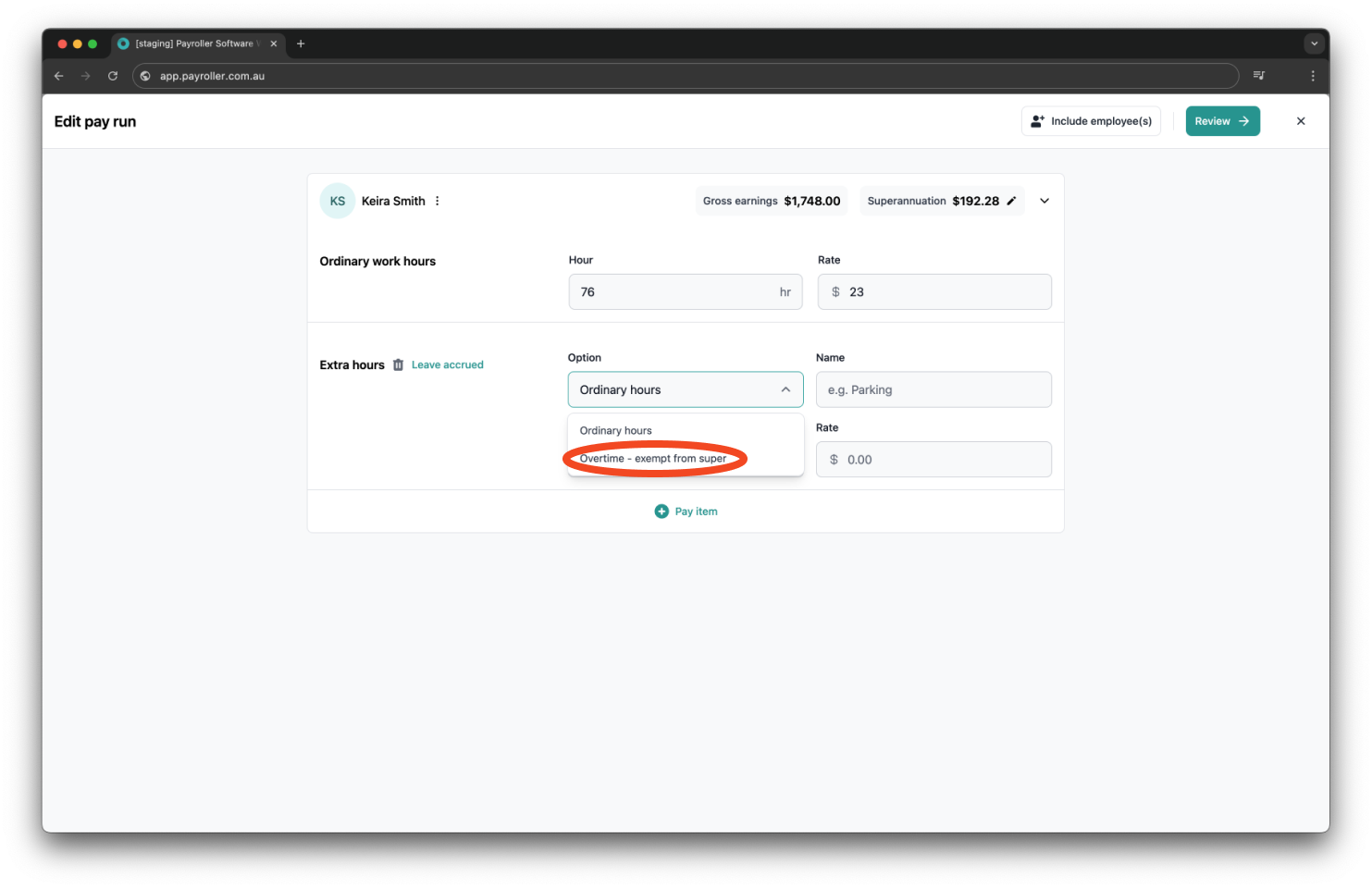Open the three-dot menu next to Keira Smith
The height and width of the screenshot is (888, 1372).
point(437,201)
